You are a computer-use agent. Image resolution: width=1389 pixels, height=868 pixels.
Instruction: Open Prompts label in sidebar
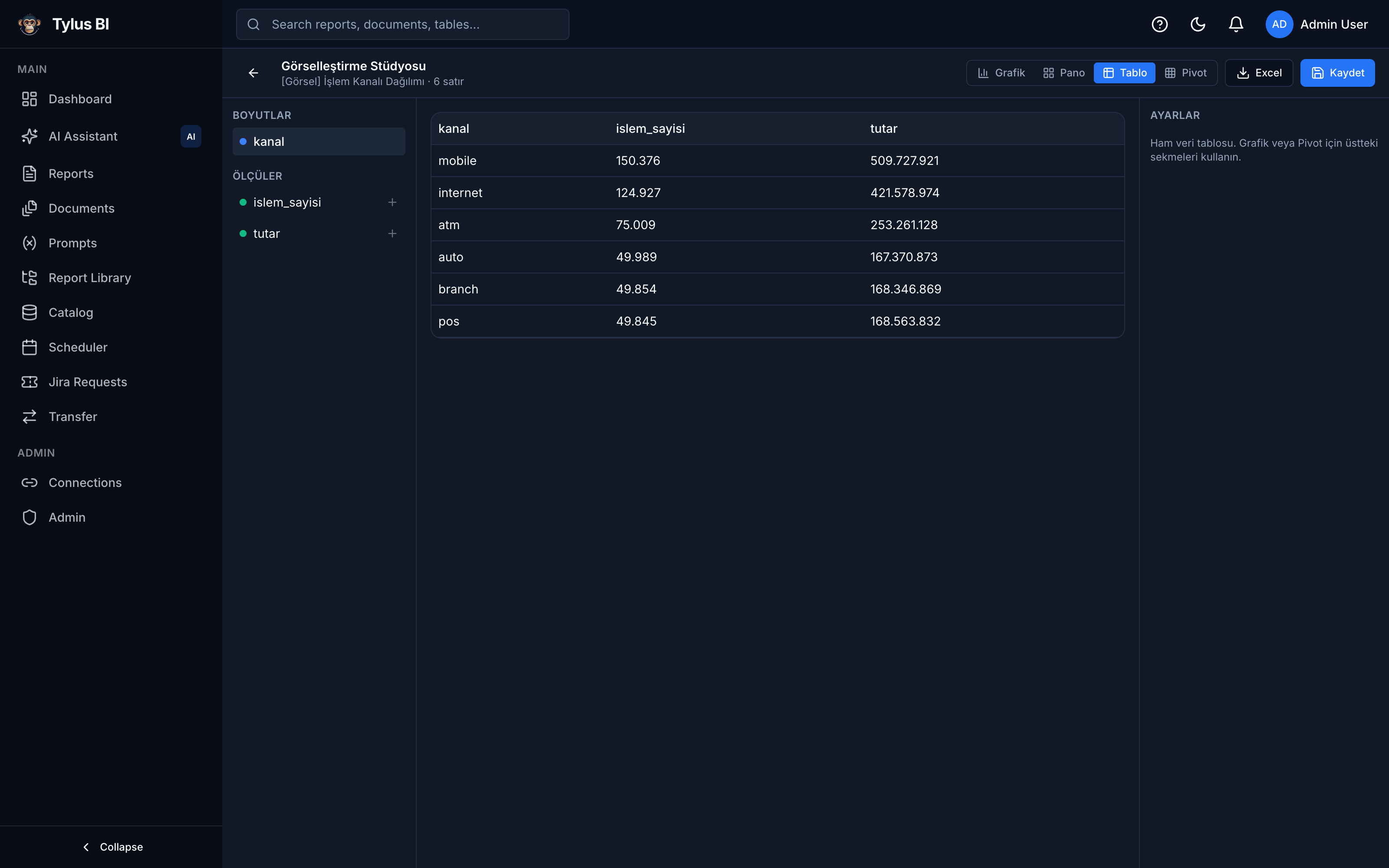pos(73,243)
